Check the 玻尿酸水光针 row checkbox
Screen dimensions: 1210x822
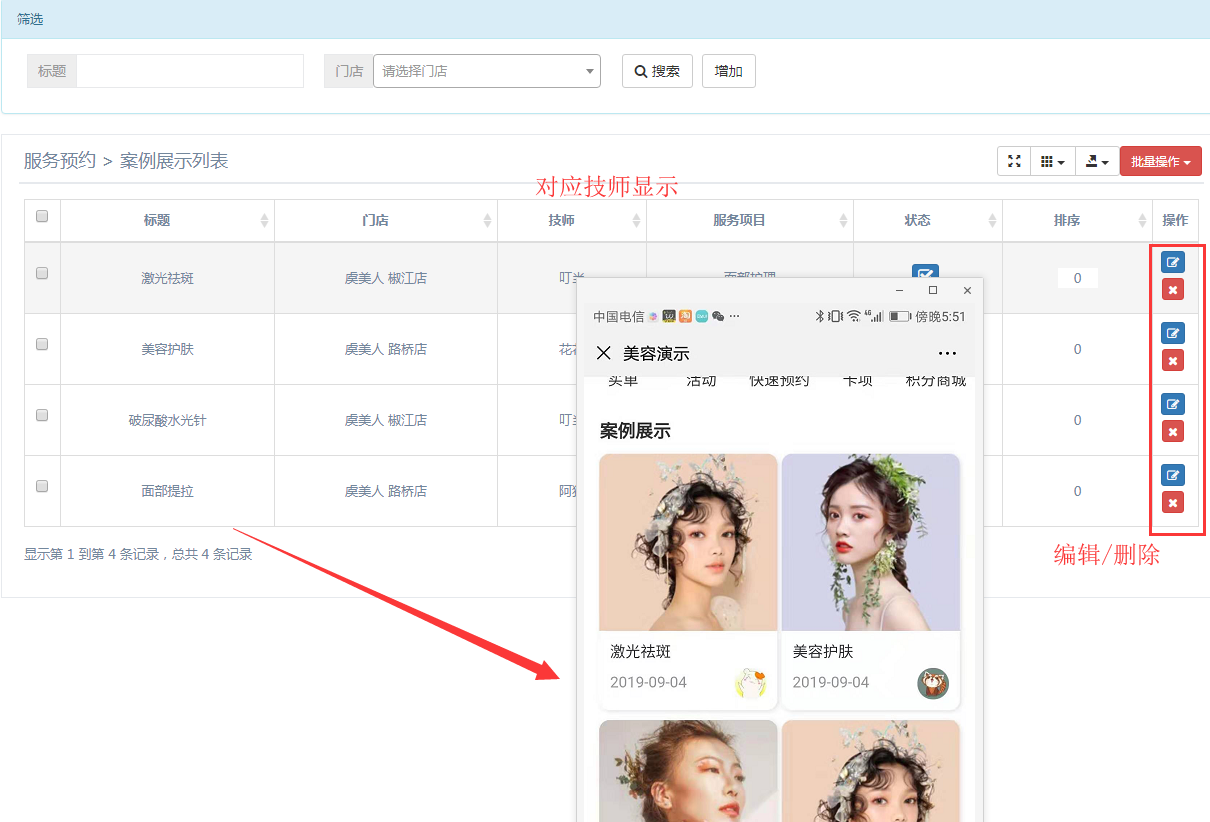pos(42,415)
